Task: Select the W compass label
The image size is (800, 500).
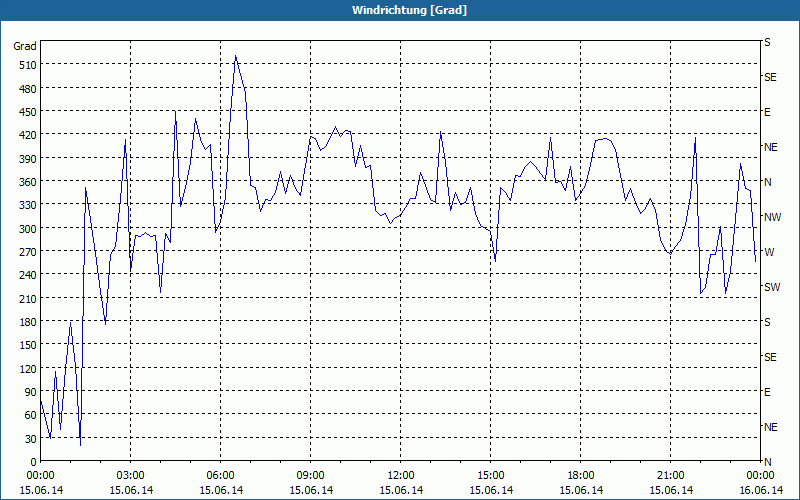Action: coord(769,252)
